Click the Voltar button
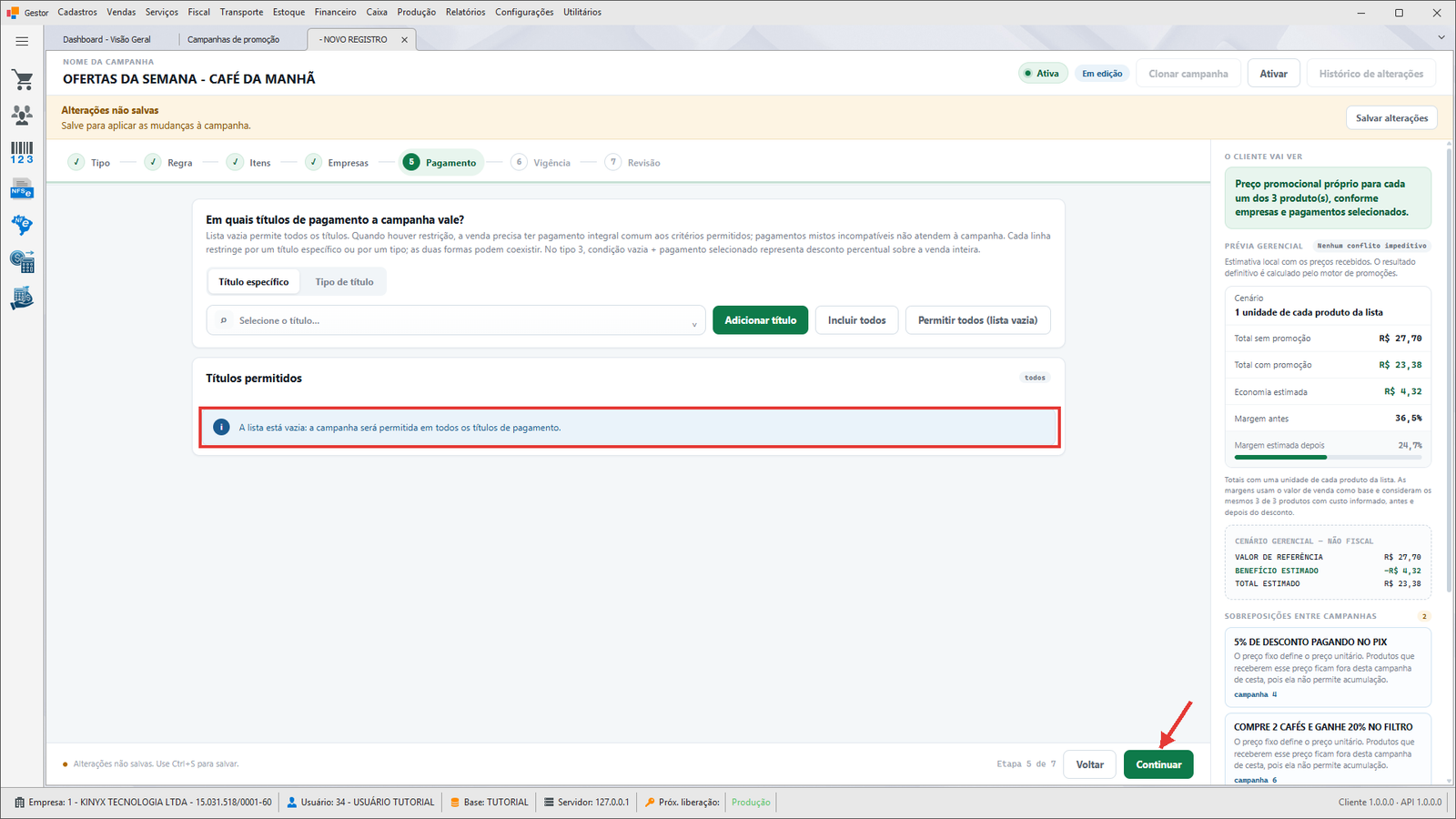Screen dimensions: 1456x819 (x=1090, y=764)
